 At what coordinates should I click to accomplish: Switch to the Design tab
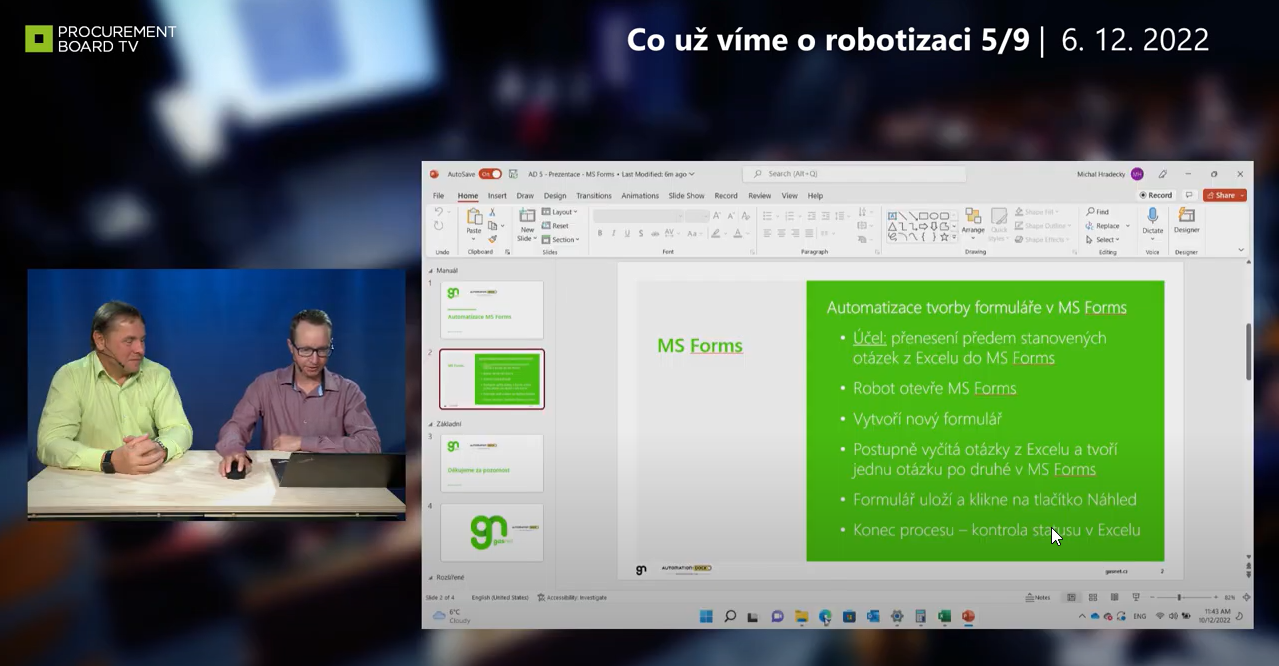(x=555, y=196)
